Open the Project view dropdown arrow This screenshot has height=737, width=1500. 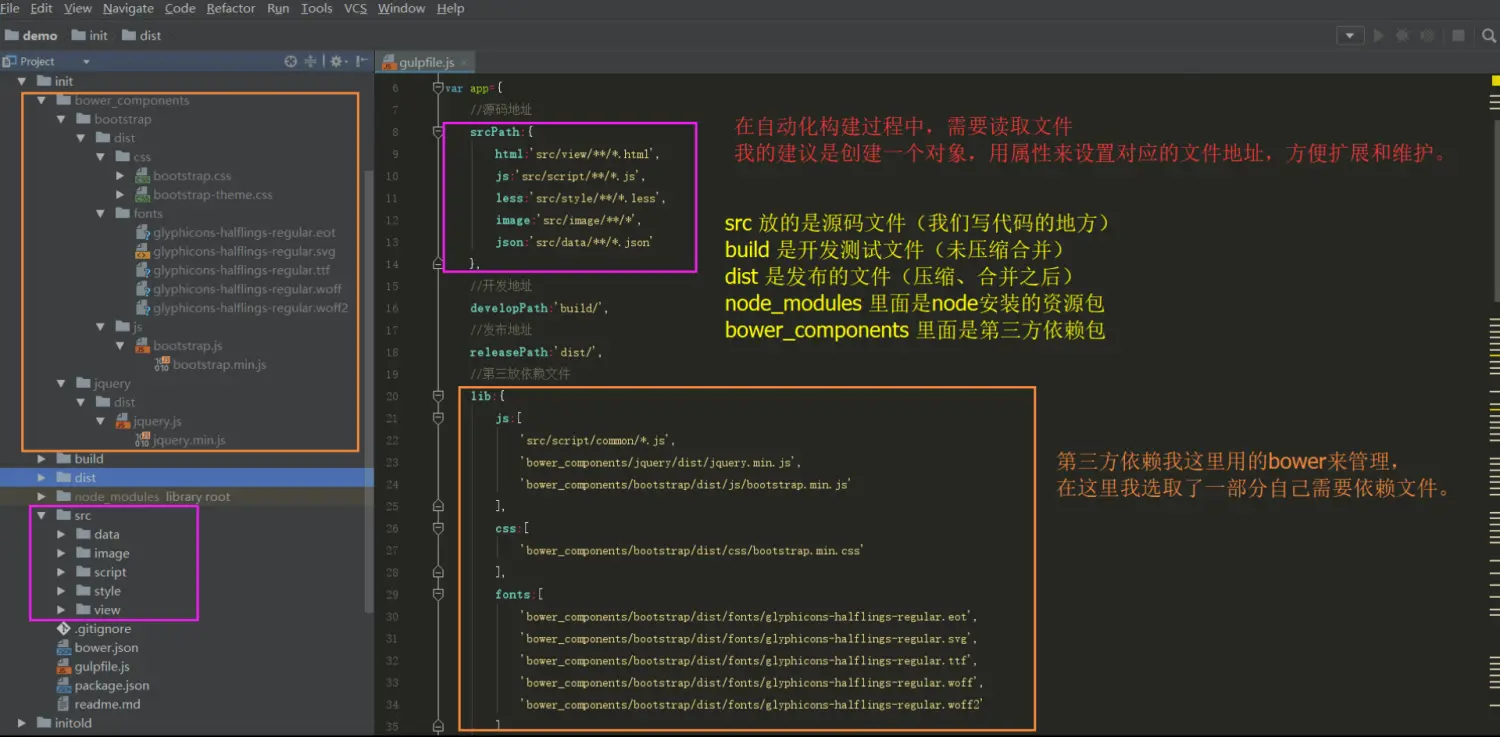tap(86, 62)
